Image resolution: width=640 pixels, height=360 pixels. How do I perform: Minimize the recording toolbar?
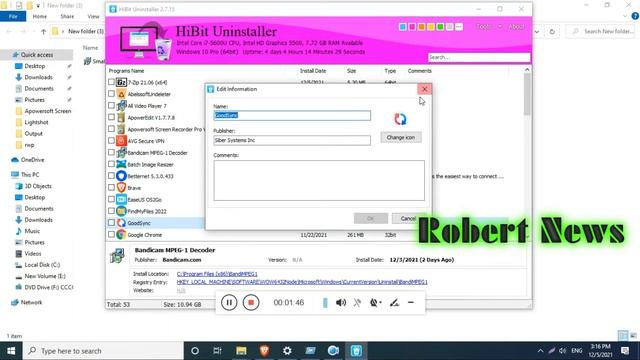411,302
